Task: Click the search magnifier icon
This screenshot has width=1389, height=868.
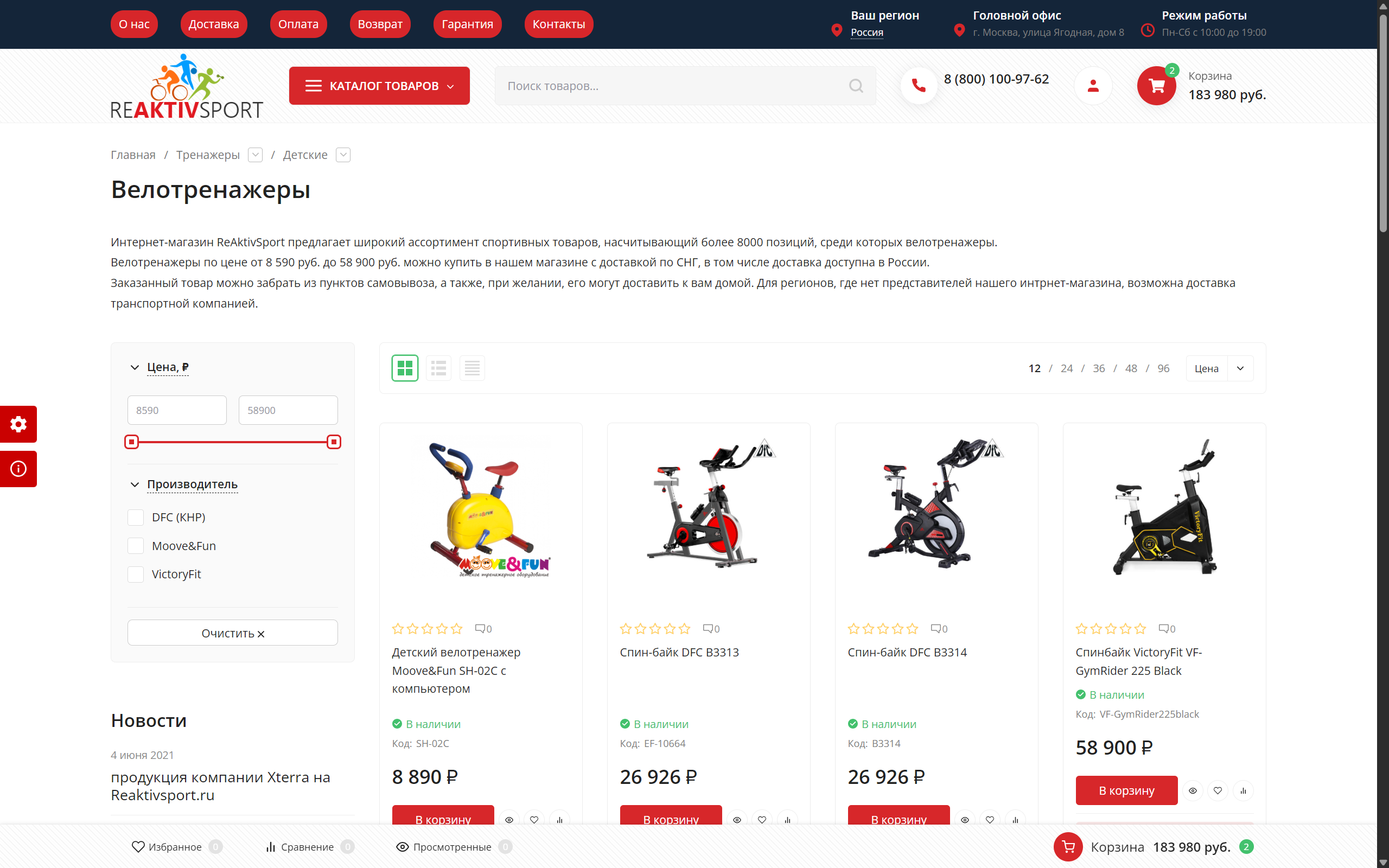Action: pos(856,86)
